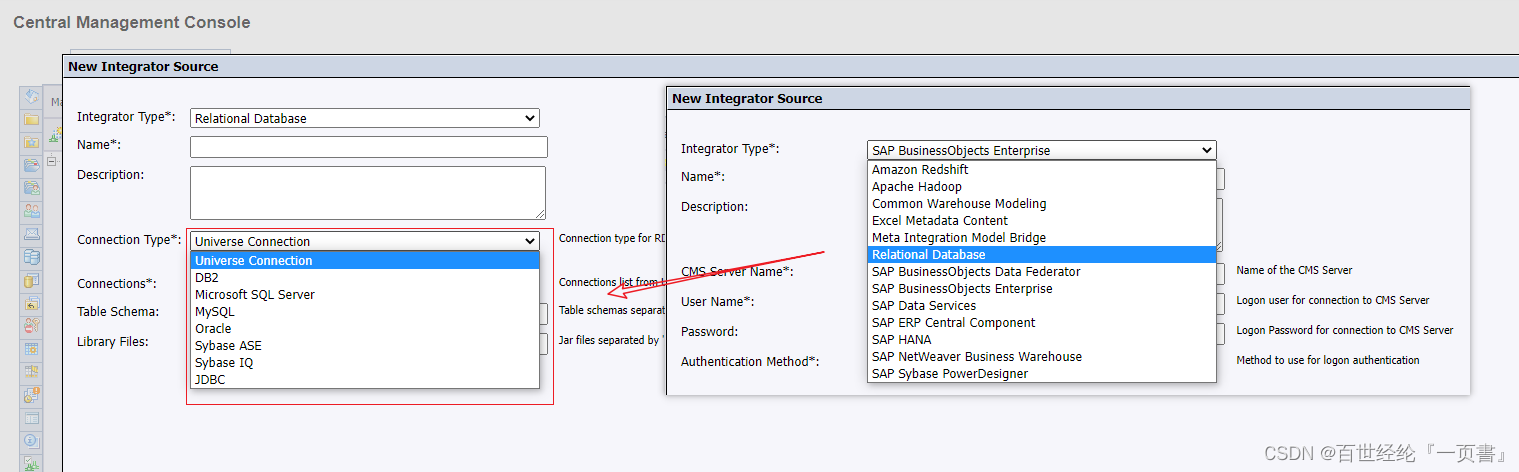Choose Oracle as connection type

[x=365, y=328]
